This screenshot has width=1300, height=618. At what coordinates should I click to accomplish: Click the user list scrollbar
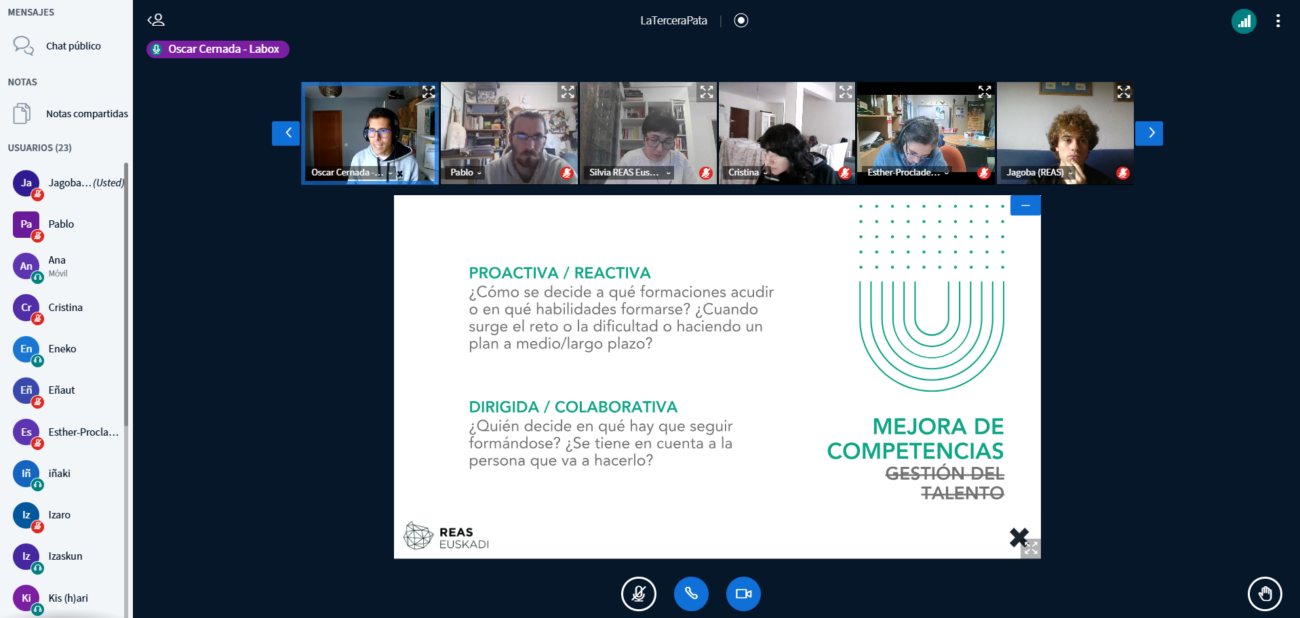tap(126, 300)
